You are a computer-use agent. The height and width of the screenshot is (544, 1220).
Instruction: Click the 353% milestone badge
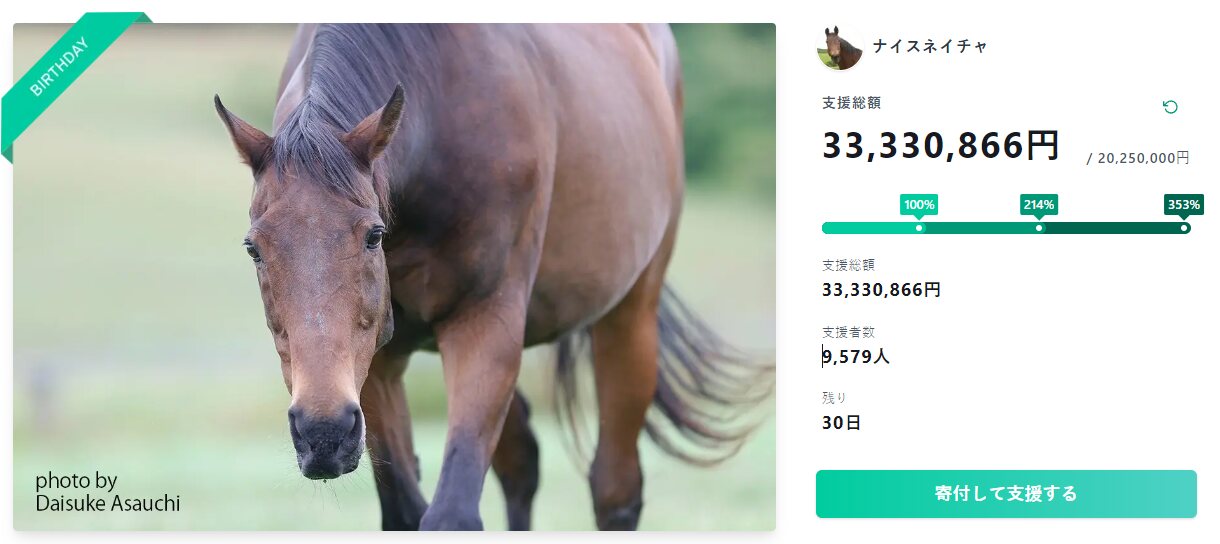[1183, 205]
